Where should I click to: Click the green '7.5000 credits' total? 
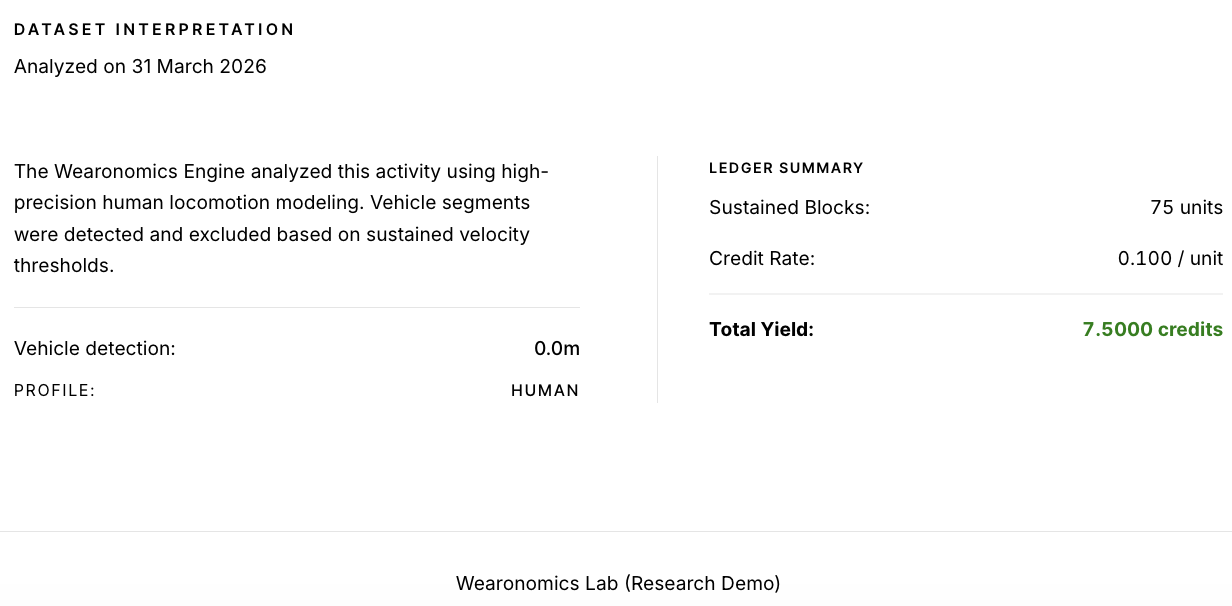coord(1151,329)
